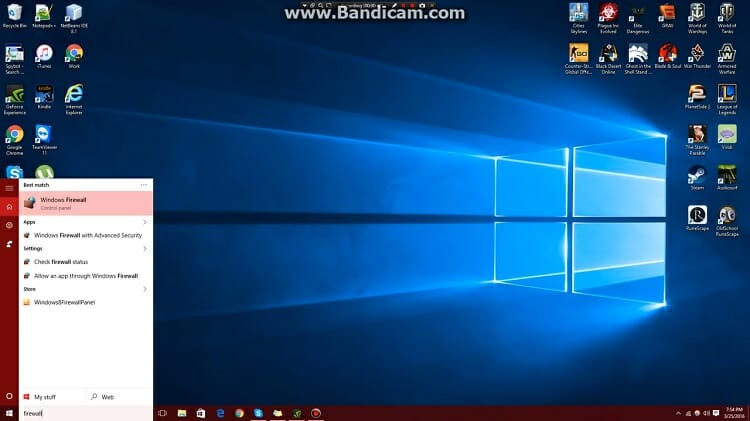The image size is (750, 421).
Task: Open the Feedback icon in search sidebar
Action: click(x=9, y=244)
